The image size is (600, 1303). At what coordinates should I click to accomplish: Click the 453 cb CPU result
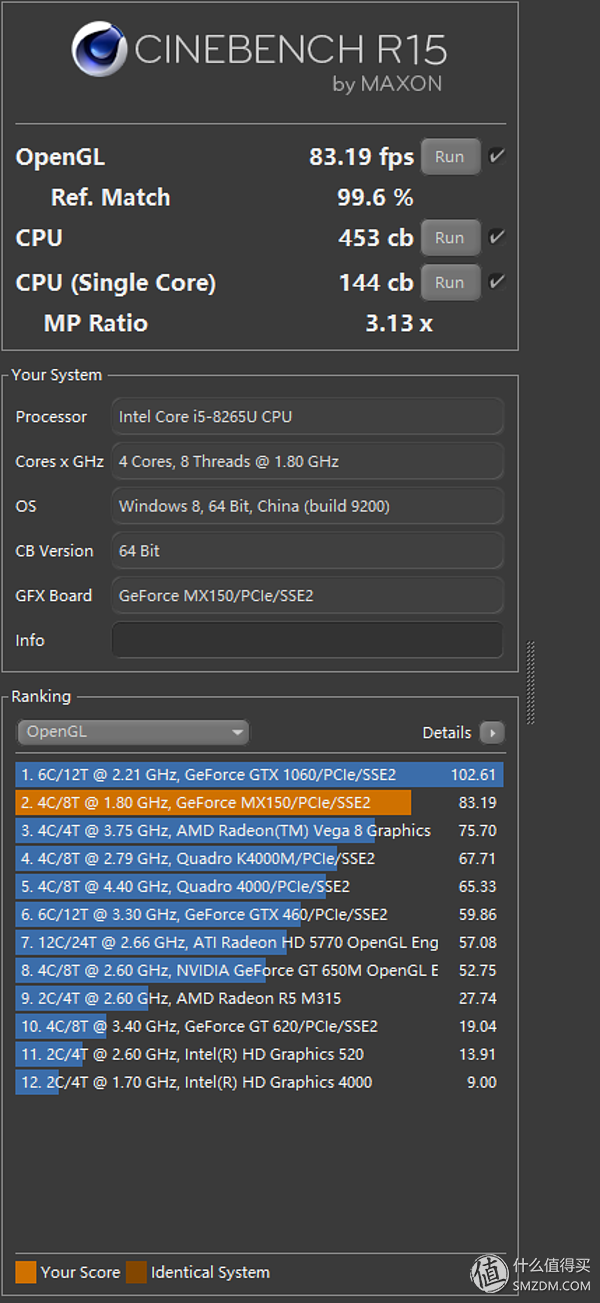click(376, 238)
